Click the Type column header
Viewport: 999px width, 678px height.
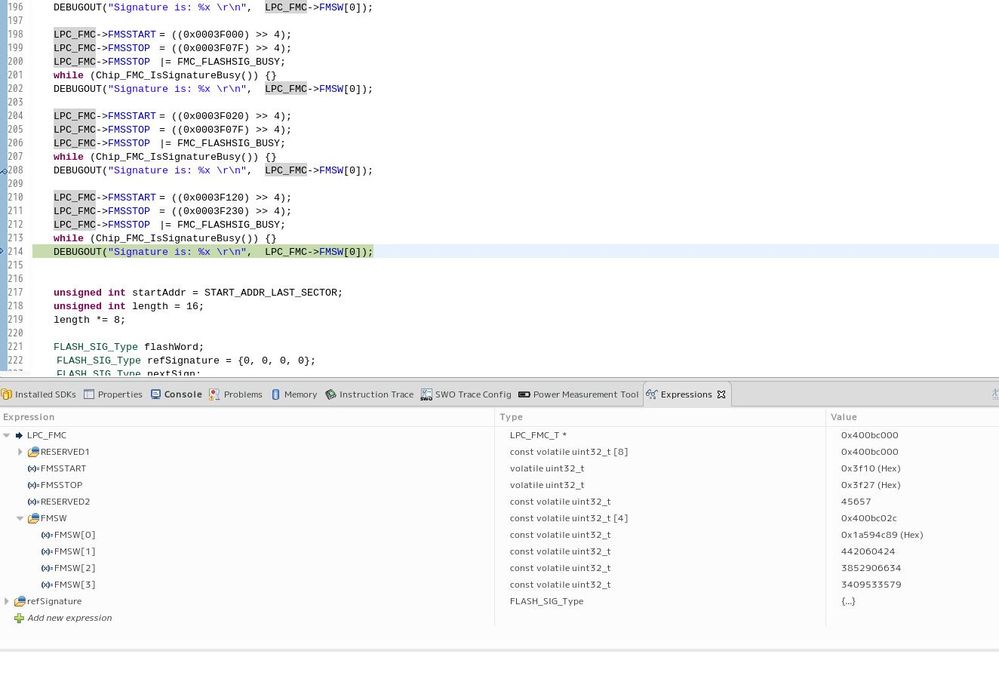click(x=511, y=417)
